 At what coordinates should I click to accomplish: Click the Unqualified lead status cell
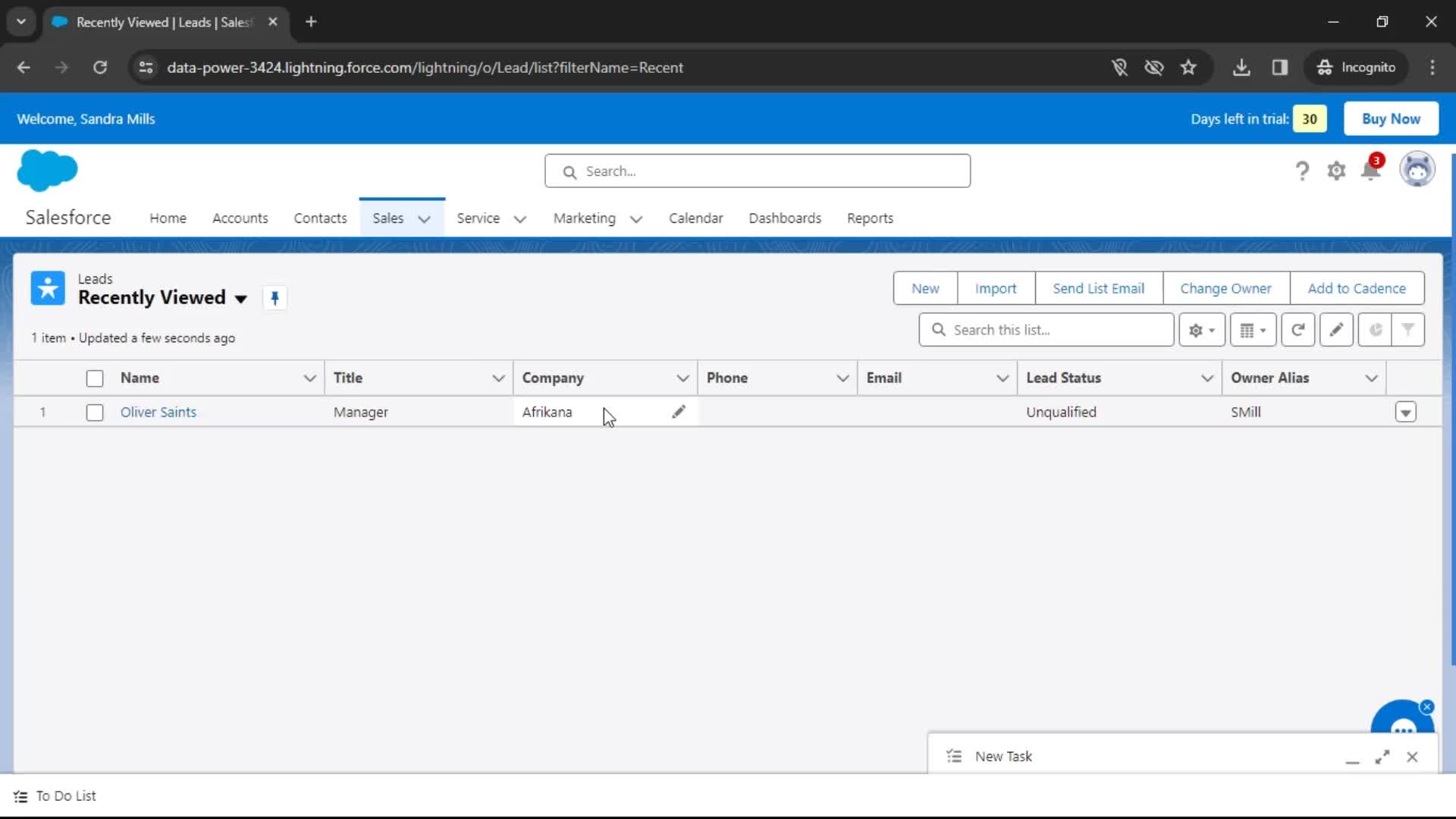point(1119,412)
